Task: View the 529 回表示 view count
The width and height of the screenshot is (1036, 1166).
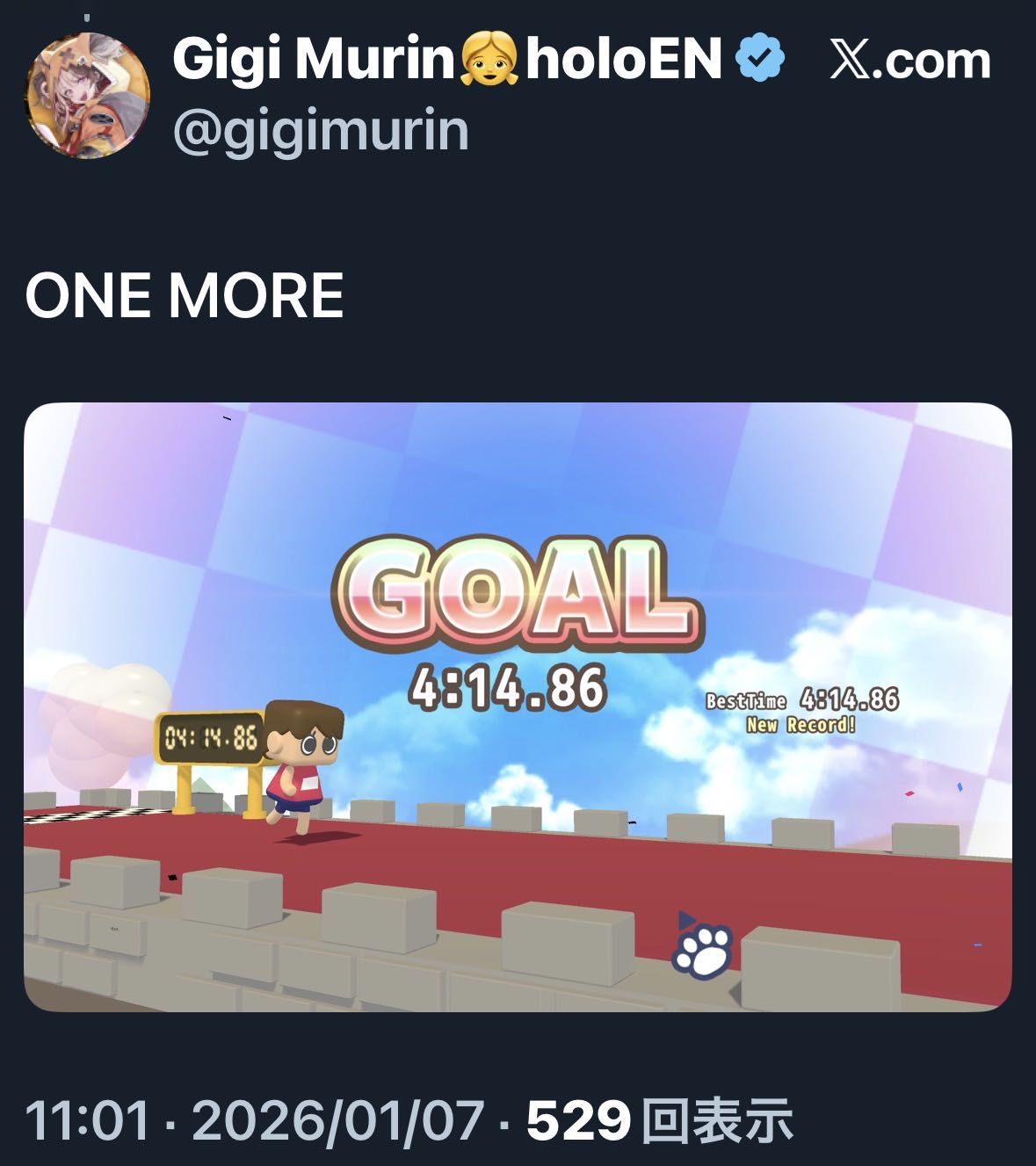Action: 660,1121
